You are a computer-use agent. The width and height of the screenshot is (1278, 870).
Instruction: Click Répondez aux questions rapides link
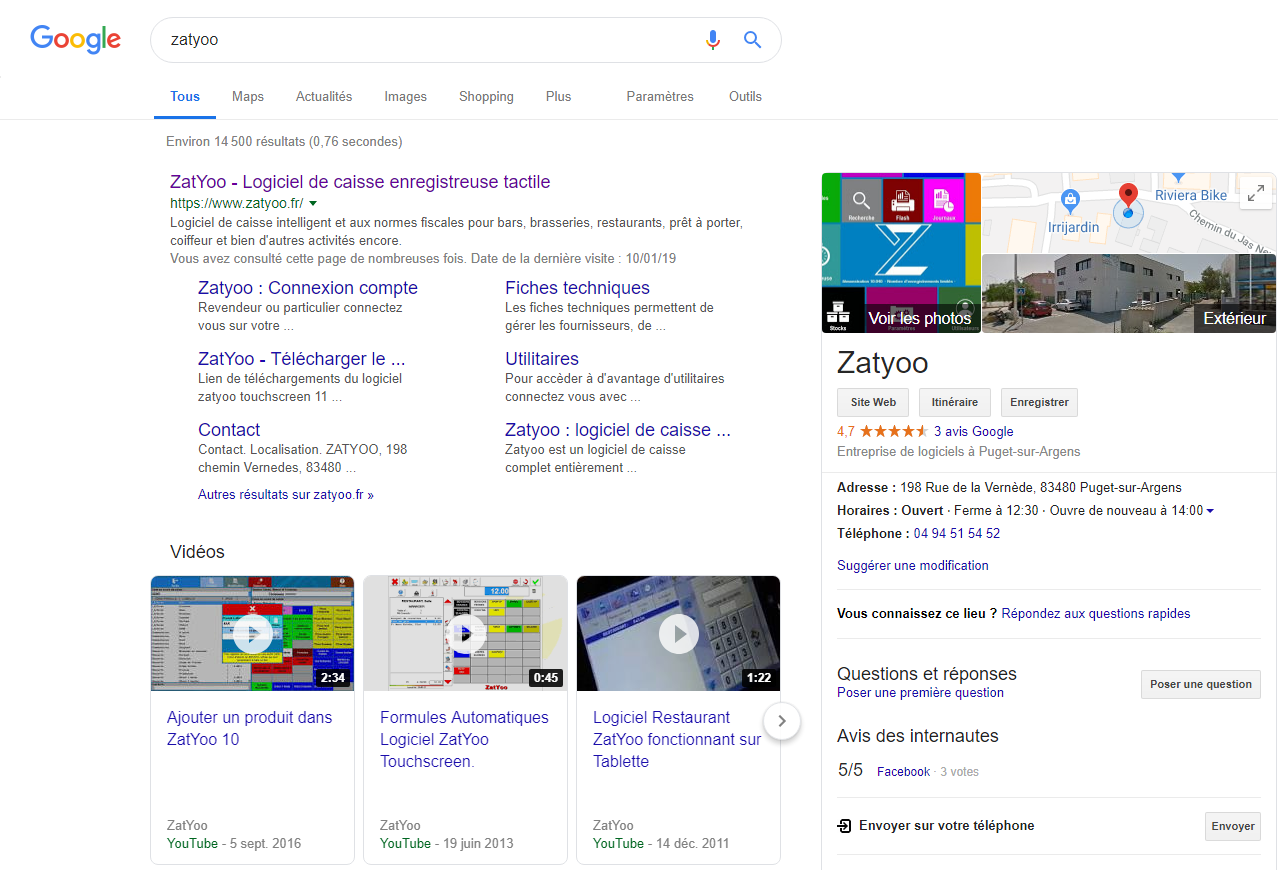coord(1096,614)
